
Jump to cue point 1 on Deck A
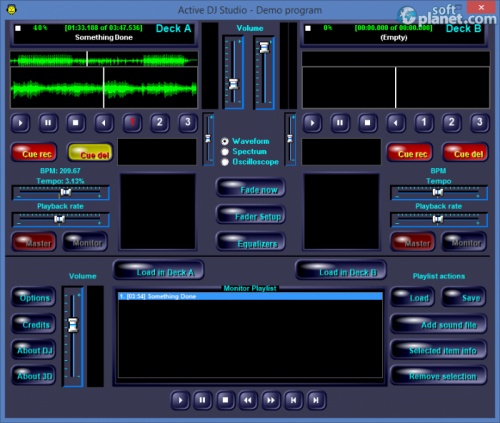pyautogui.click(x=132, y=123)
